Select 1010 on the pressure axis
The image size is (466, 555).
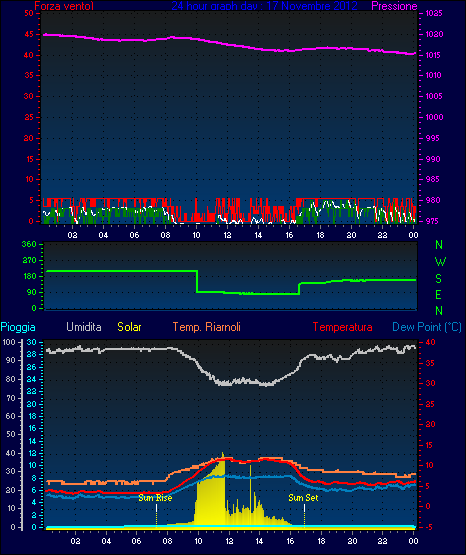tap(433, 75)
